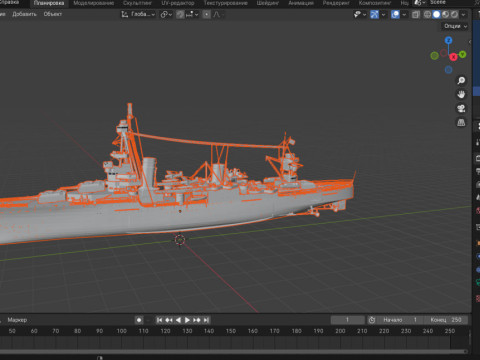
Task: Switch to wireframe viewport shading
Action: click(x=427, y=14)
